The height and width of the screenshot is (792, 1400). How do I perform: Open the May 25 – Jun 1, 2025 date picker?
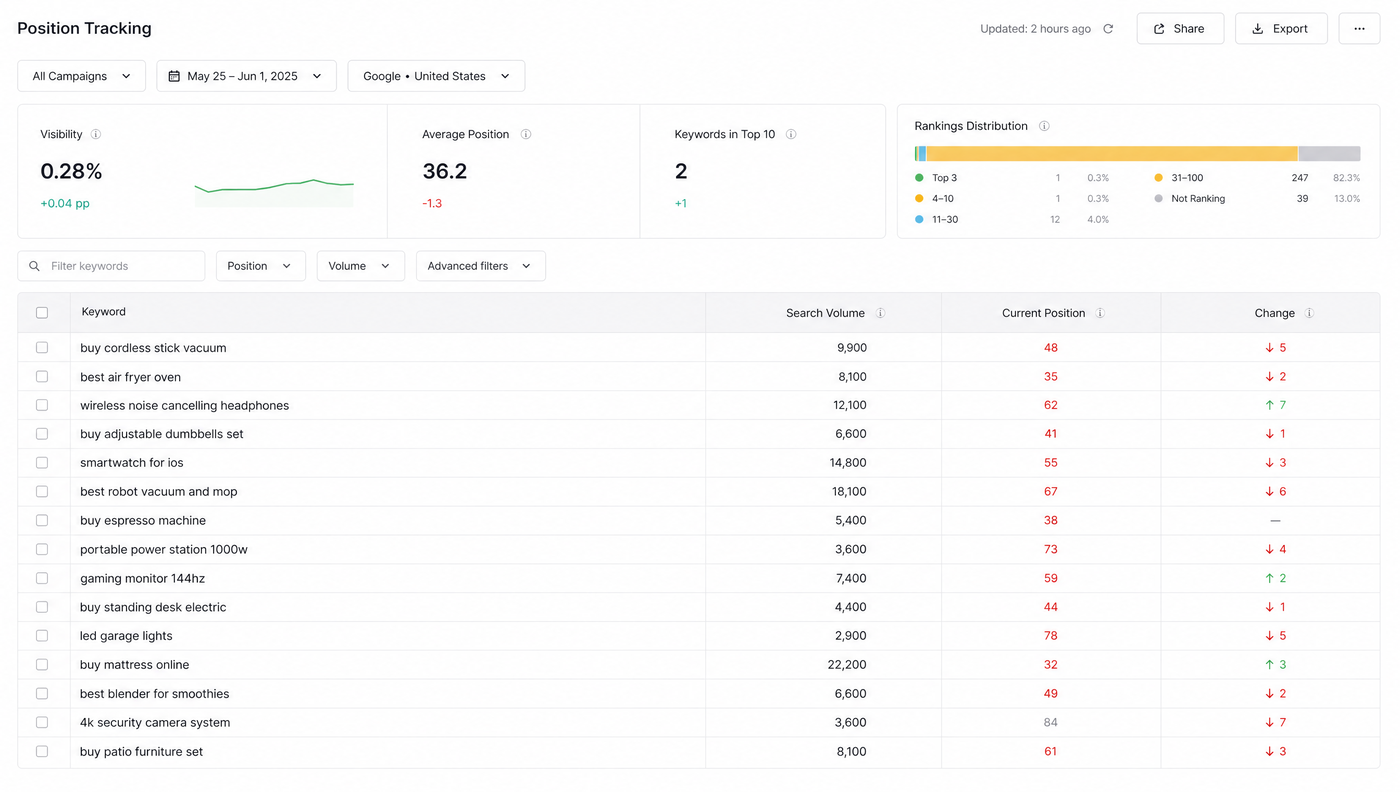coord(246,76)
